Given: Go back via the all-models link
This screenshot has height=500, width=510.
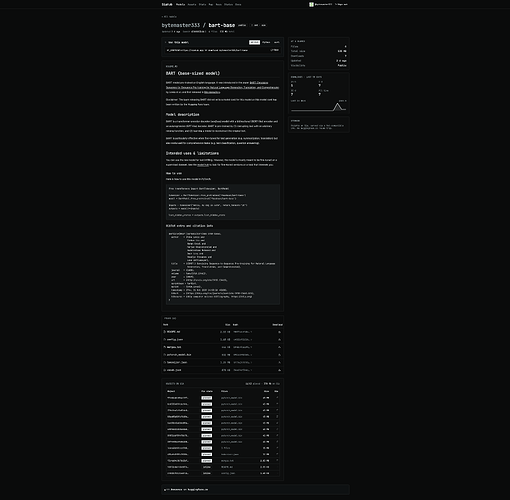Looking at the screenshot, I should [x=169, y=17].
